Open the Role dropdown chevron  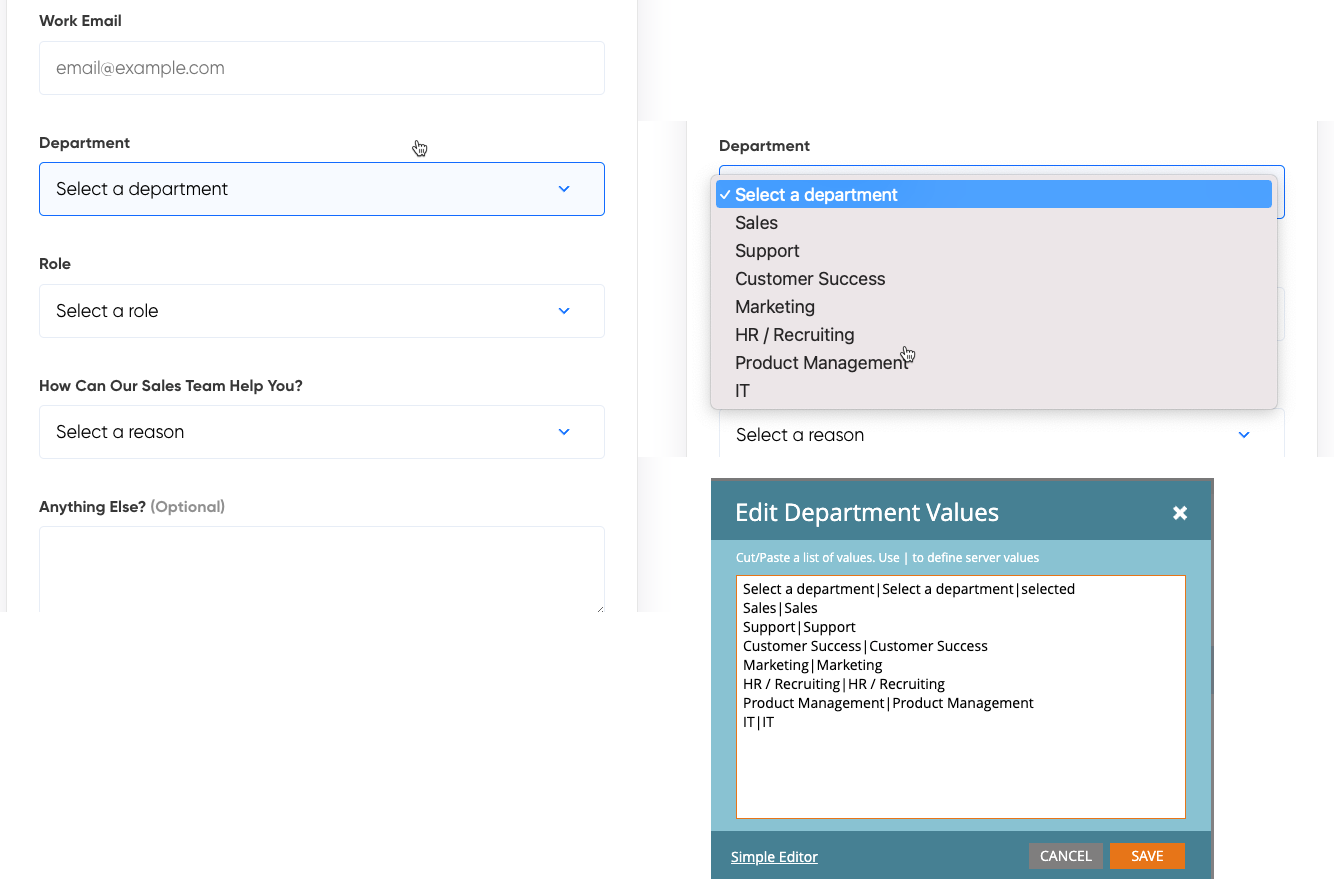point(563,311)
